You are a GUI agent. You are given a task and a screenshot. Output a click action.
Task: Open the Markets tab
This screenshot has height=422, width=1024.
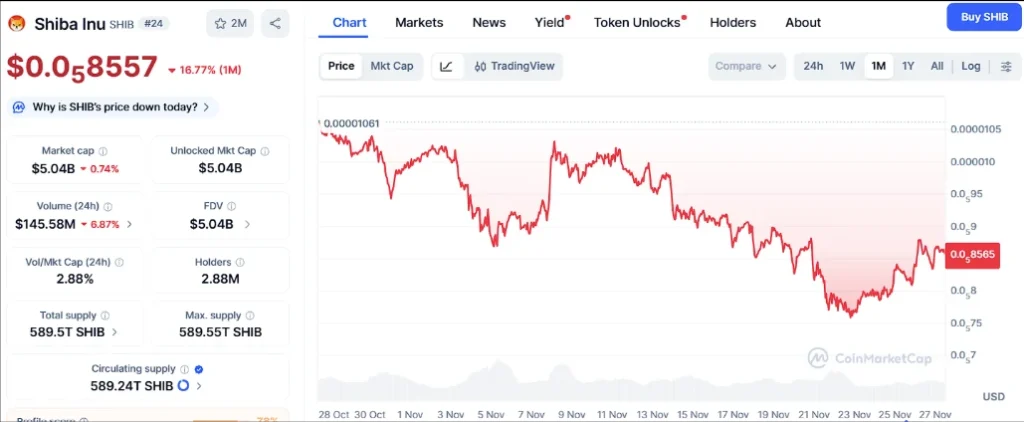(x=419, y=22)
